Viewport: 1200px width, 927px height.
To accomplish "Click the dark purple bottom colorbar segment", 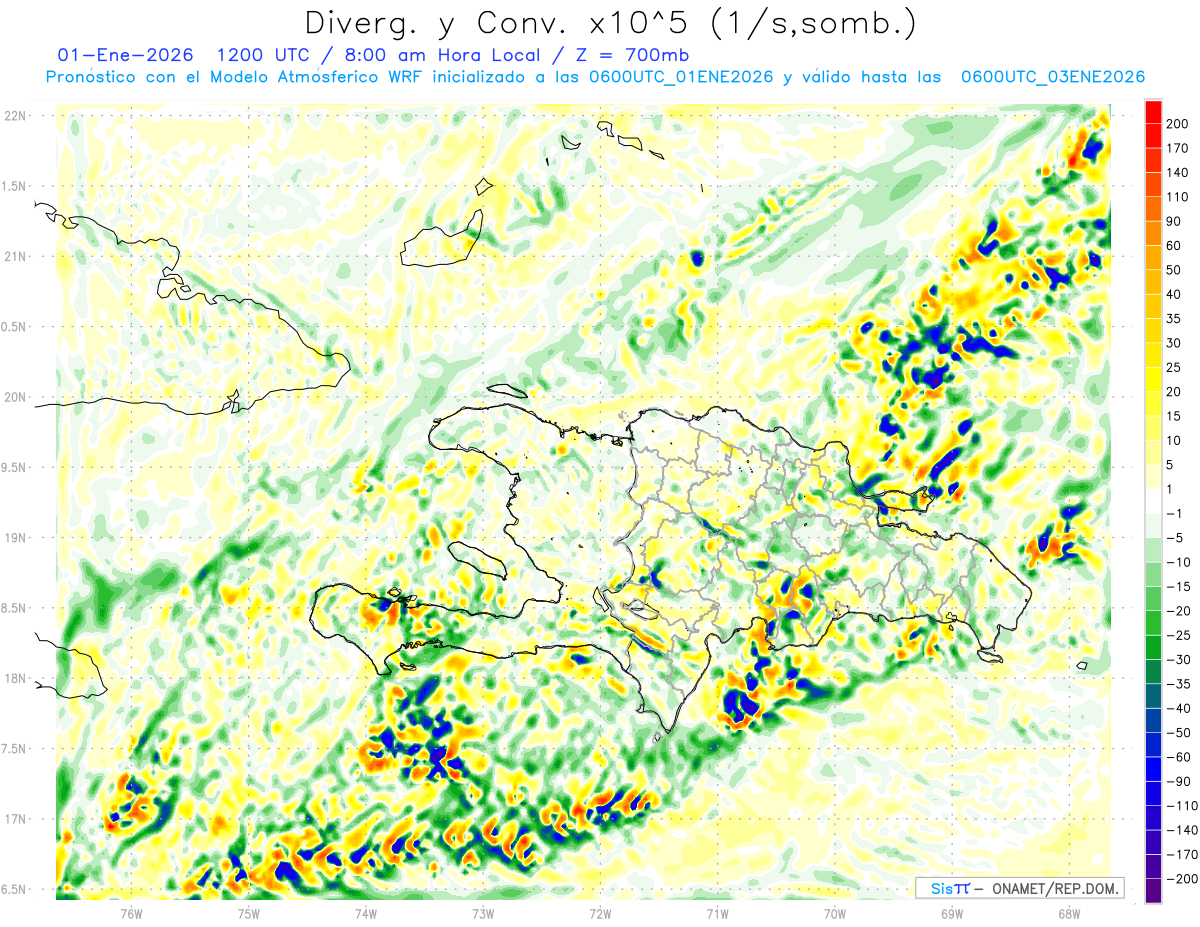I will 1152,890.
